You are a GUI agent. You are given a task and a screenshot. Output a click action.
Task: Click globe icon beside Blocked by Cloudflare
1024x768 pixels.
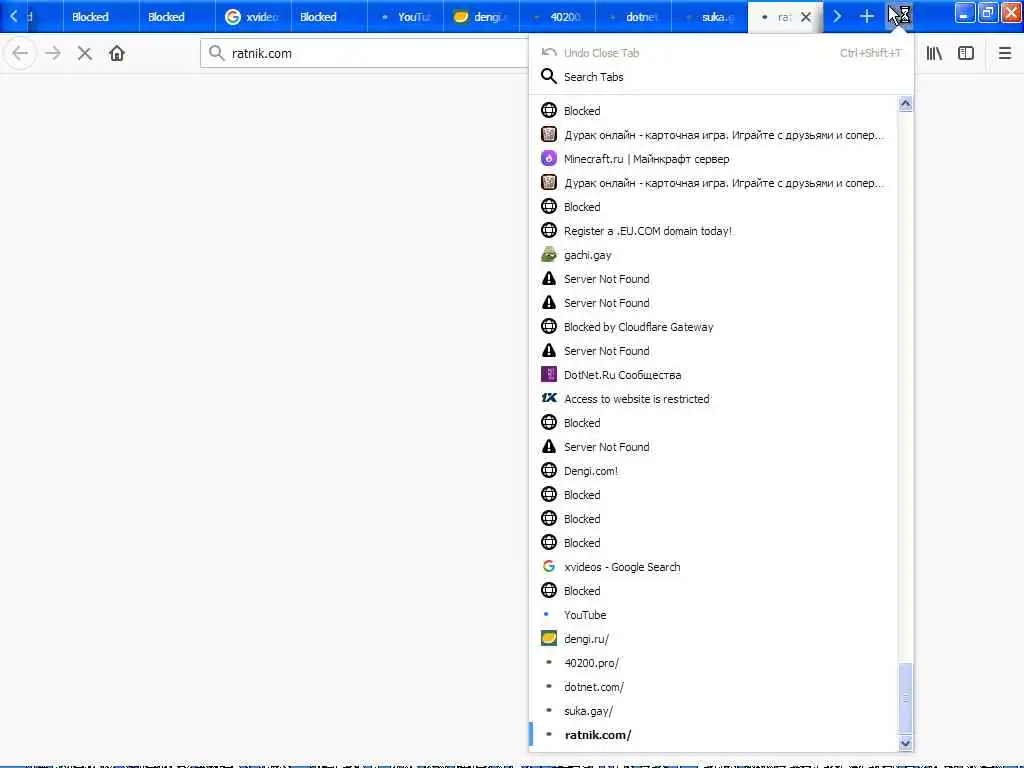pos(549,326)
